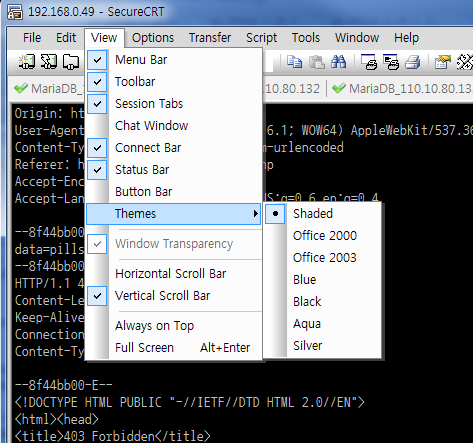Click 'AppleWebKit/537.36' text in terminal

[x=412, y=130]
